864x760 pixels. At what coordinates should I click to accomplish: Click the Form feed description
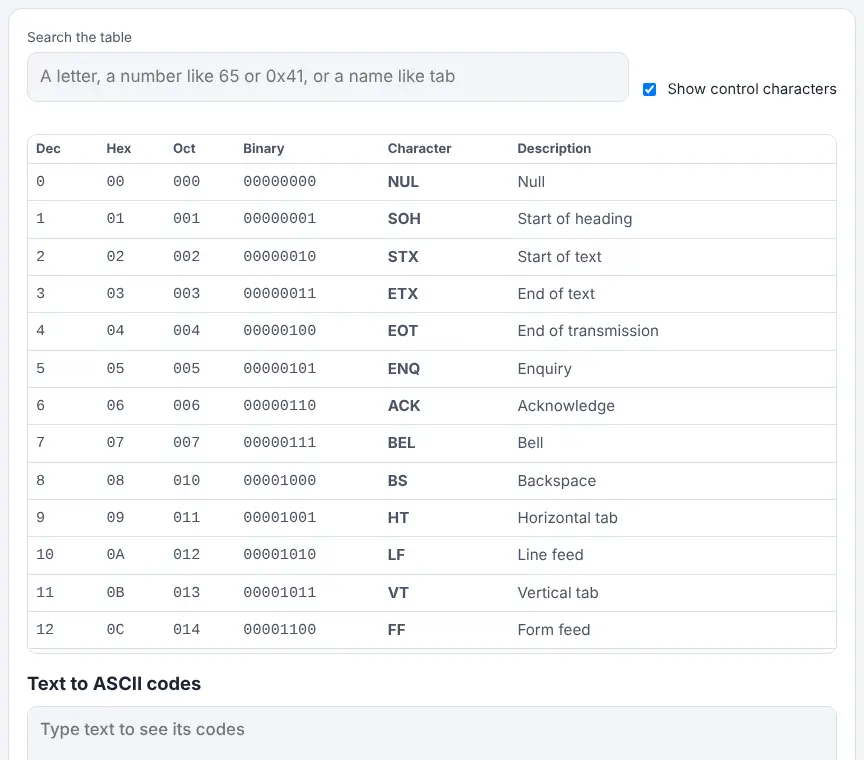click(554, 629)
